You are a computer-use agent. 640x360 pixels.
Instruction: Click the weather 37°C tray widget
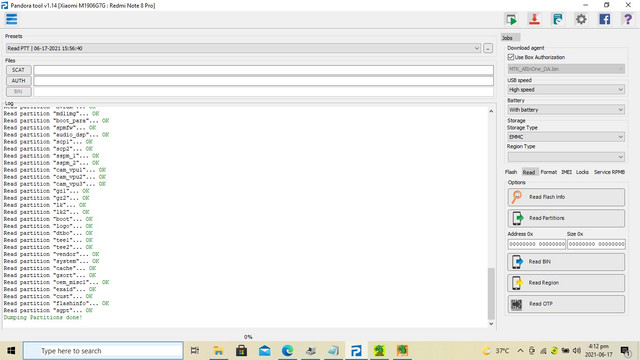click(496, 351)
